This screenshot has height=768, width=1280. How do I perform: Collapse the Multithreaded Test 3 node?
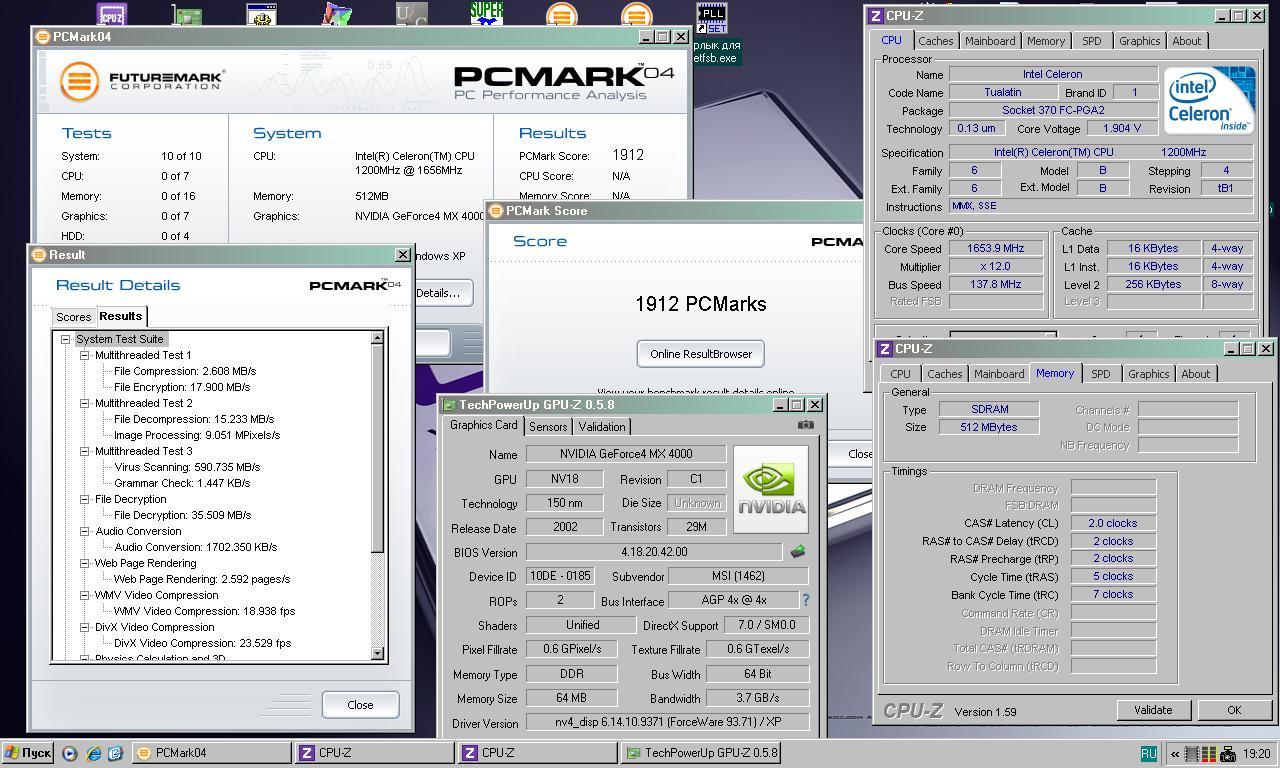85,451
